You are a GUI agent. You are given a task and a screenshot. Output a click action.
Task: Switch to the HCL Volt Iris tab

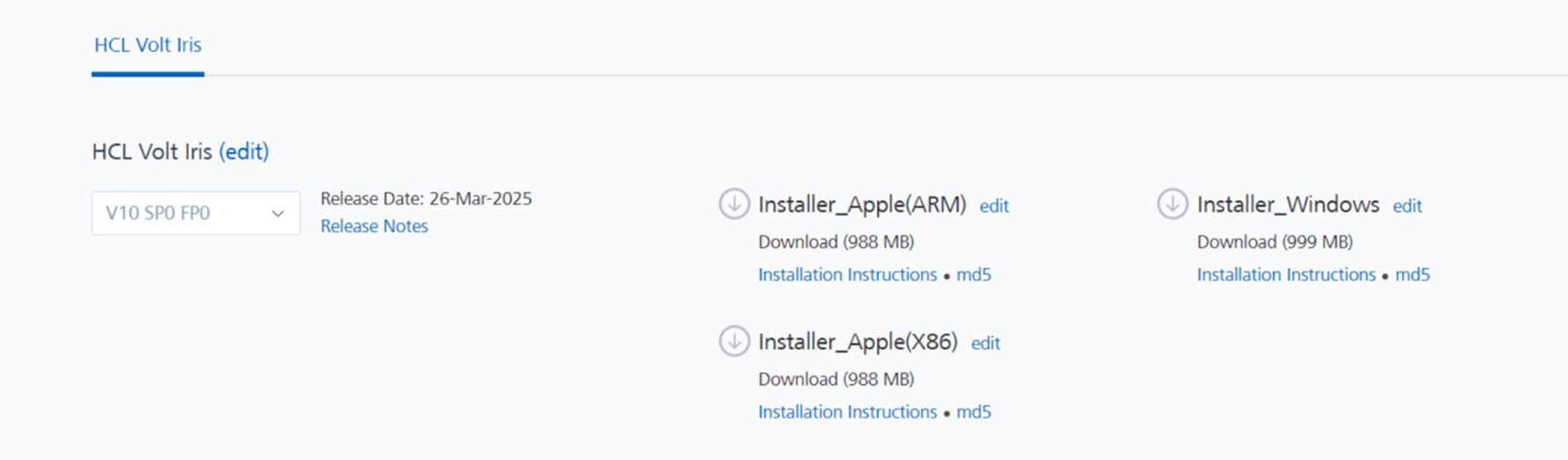(x=148, y=45)
